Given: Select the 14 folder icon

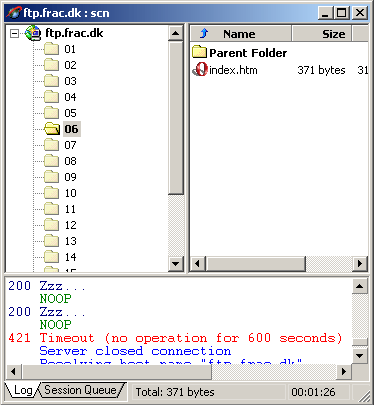Looking at the screenshot, I should click(x=51, y=257).
